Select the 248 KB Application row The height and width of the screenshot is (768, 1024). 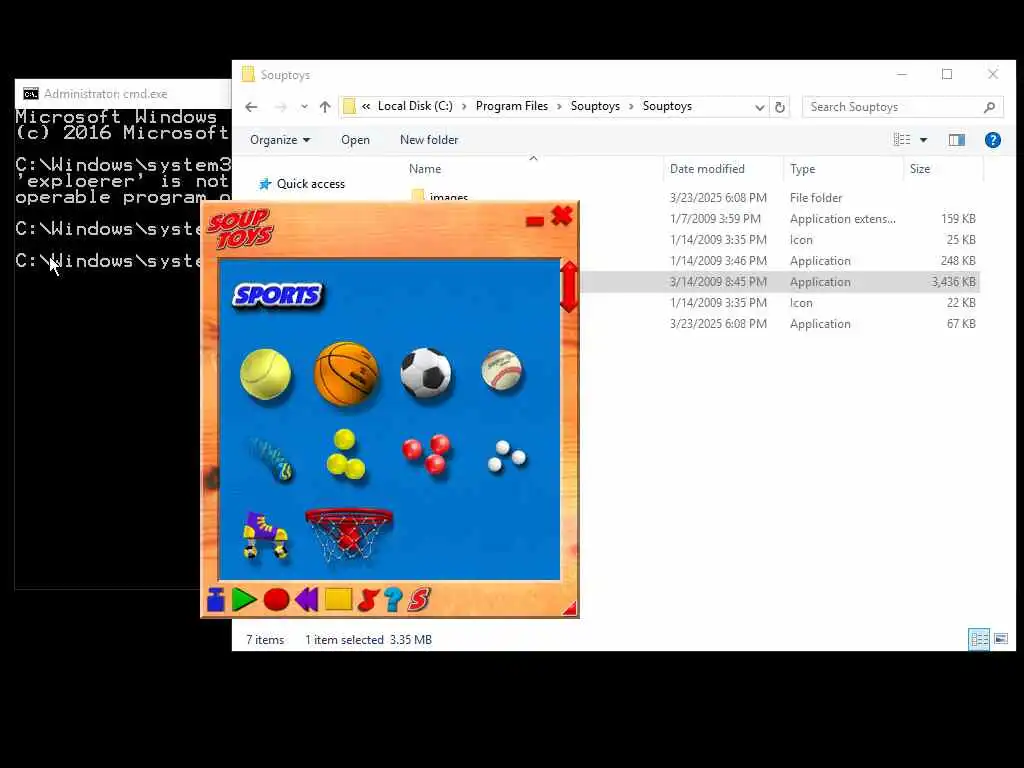[780, 261]
